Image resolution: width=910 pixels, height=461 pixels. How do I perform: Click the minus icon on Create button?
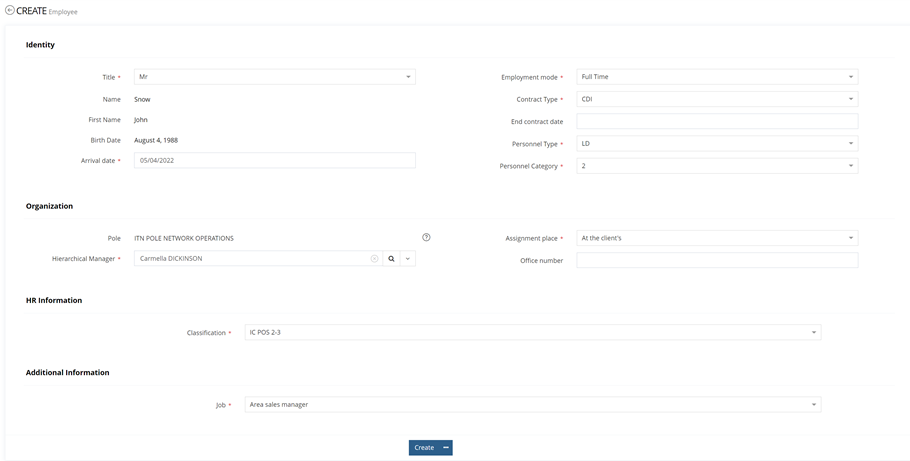click(x=445, y=448)
